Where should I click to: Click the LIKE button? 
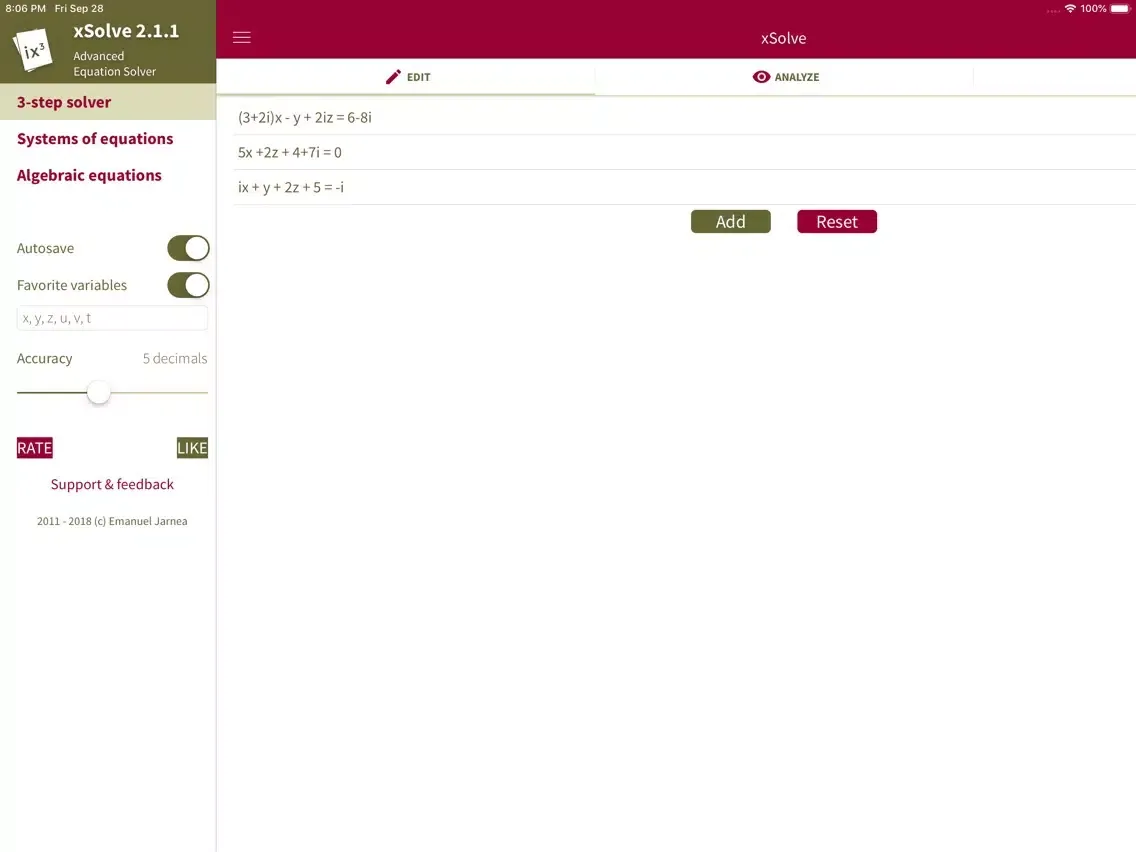(x=192, y=448)
